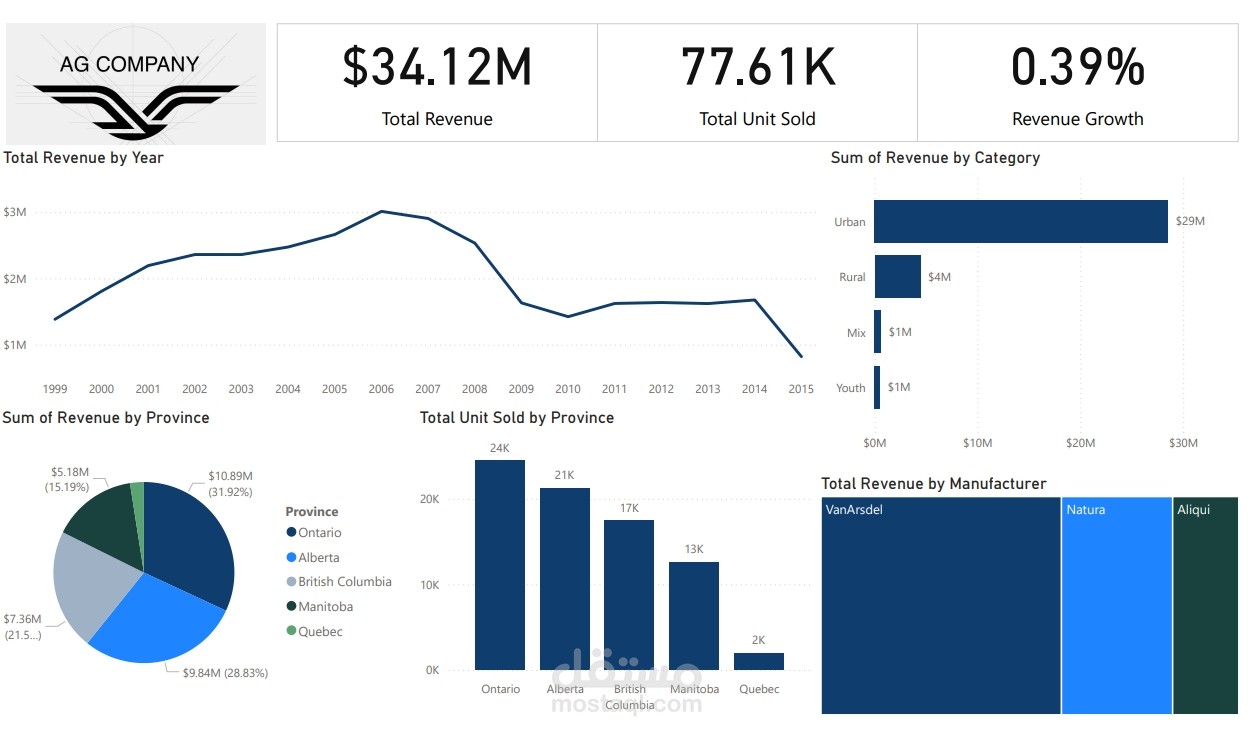The width and height of the screenshot is (1254, 732).
Task: Select the Quebec bar showing 2K
Action: 759,658
